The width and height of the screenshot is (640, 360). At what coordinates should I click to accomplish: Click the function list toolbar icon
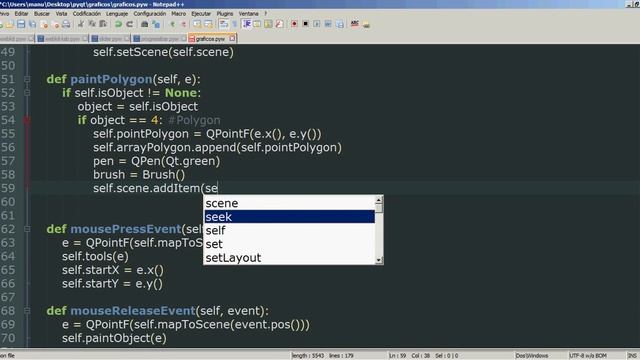279,24
